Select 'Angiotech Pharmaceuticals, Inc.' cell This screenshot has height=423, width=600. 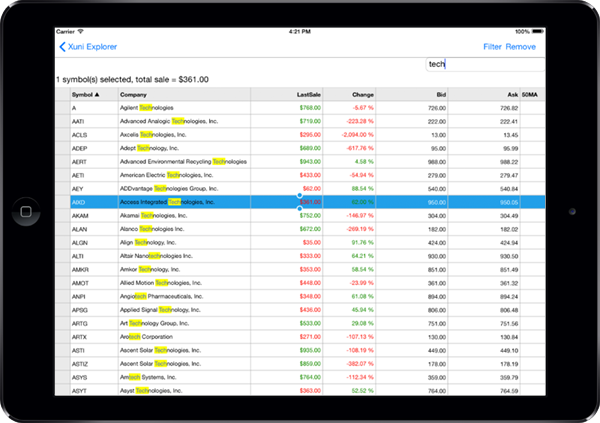[184, 296]
